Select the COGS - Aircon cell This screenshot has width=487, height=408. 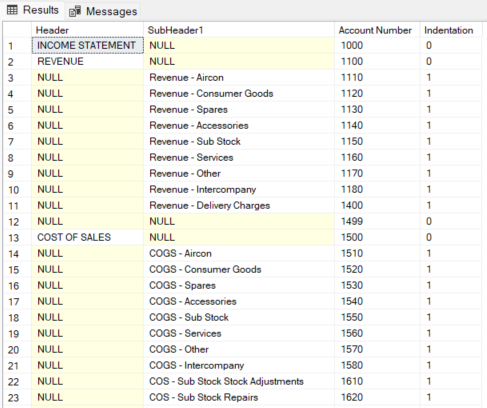pyautogui.click(x=239, y=253)
